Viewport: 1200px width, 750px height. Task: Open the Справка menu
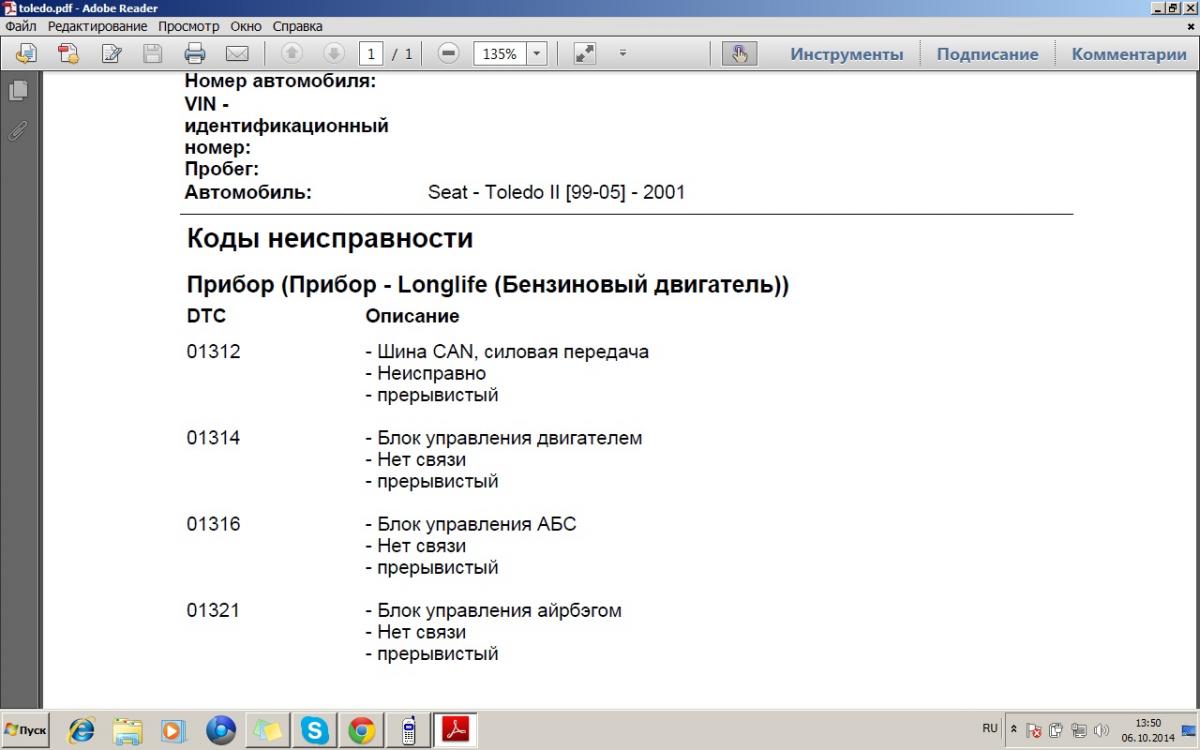tap(298, 26)
